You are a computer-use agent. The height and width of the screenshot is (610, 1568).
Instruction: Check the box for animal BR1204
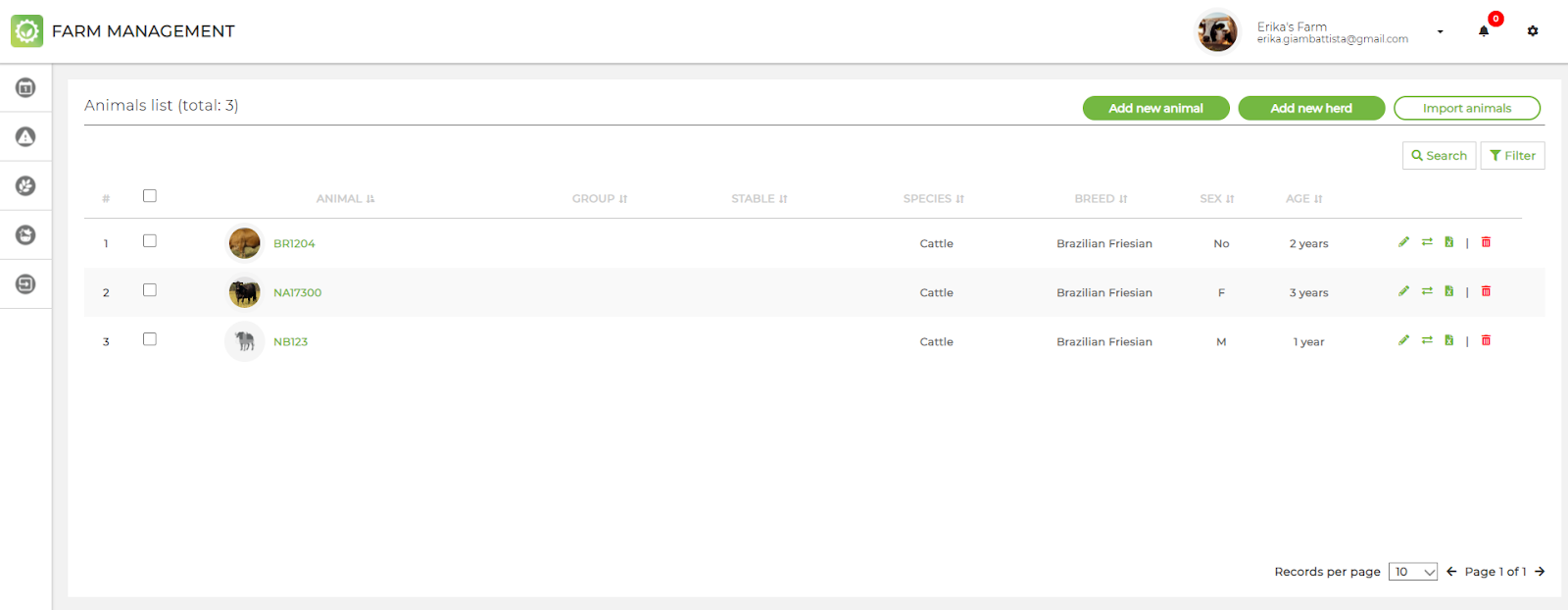pos(150,241)
